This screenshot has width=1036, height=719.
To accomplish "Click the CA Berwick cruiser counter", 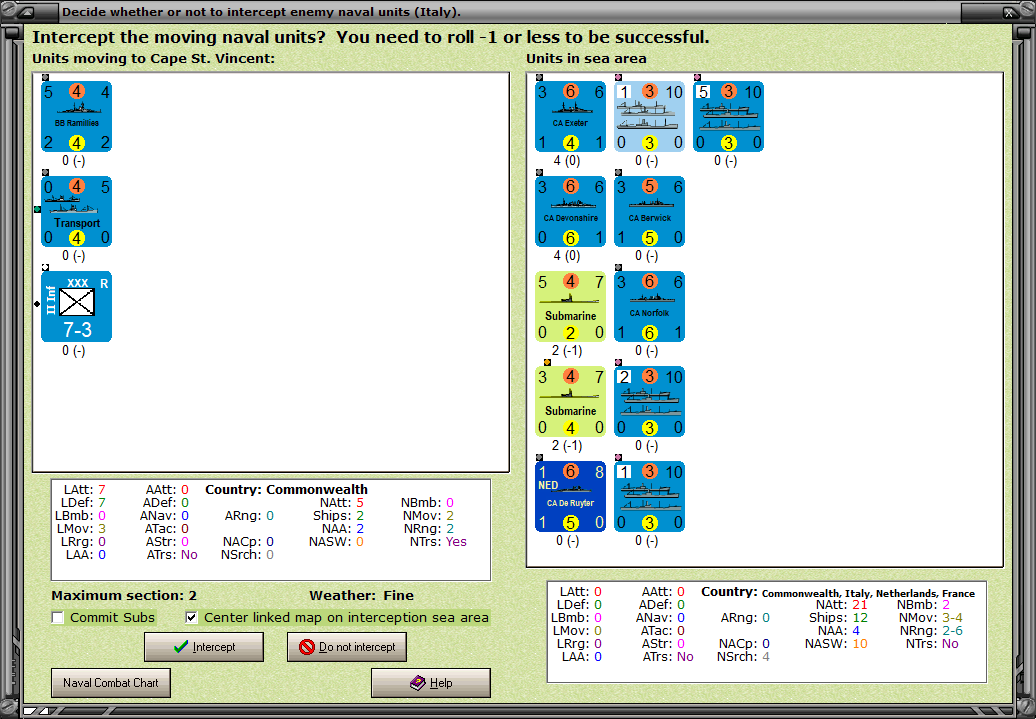I will pos(649,212).
